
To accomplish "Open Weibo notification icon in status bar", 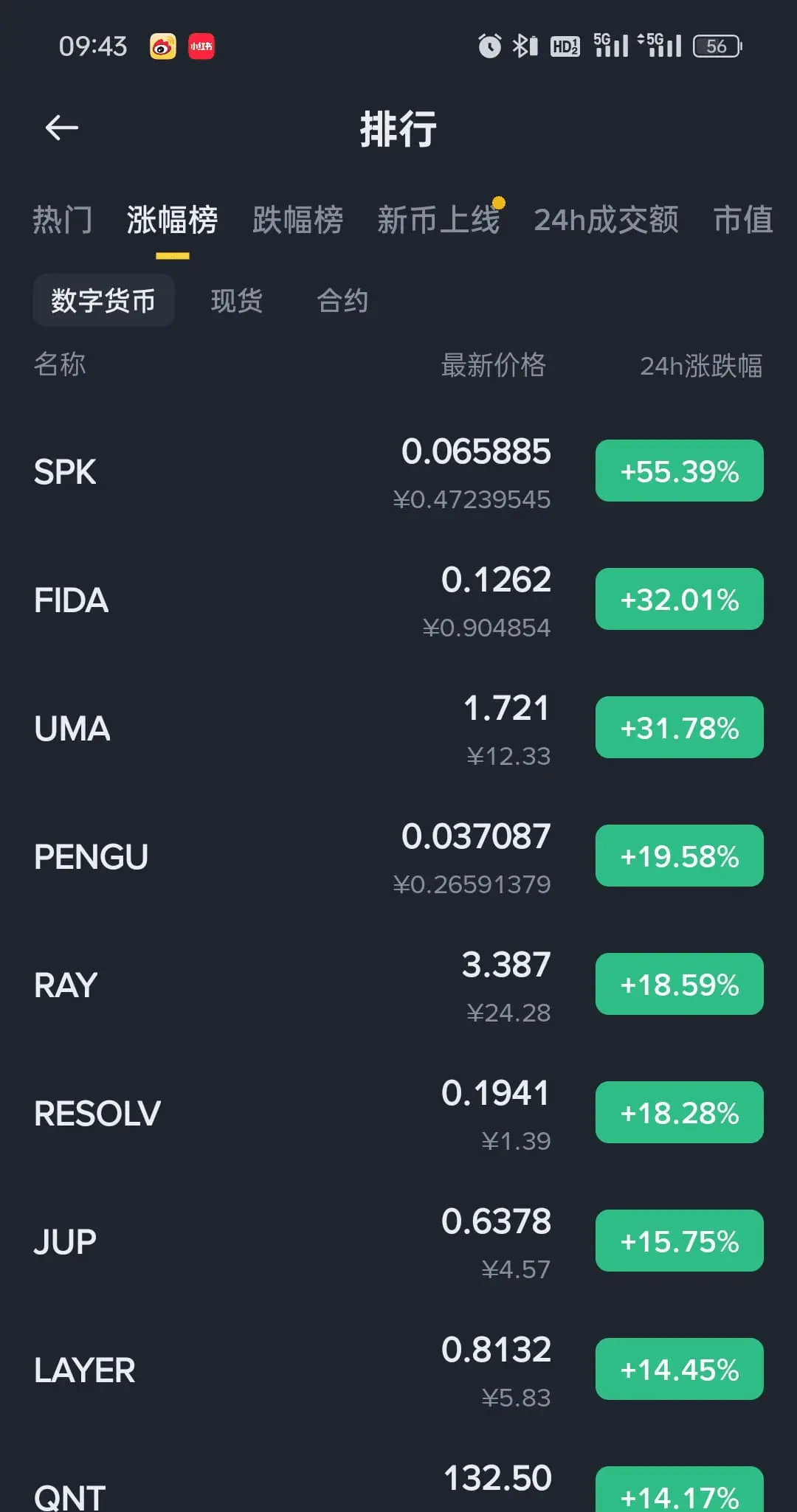I will pos(162,46).
